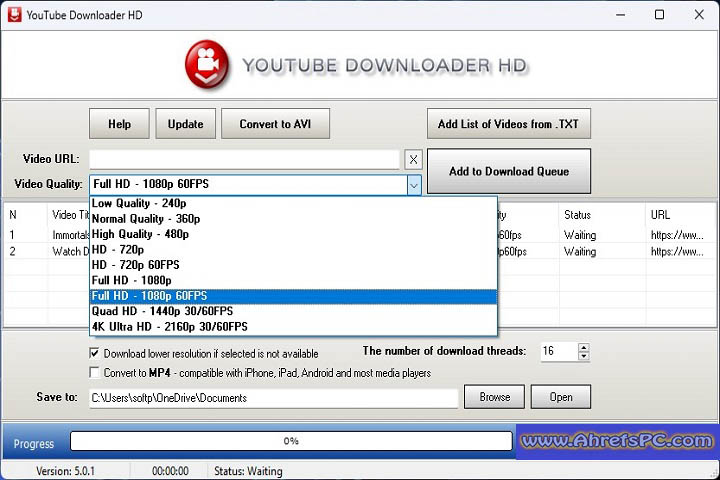This screenshot has width=720, height=480.
Task: Click Add List of Videos from .TXT
Action: (509, 124)
